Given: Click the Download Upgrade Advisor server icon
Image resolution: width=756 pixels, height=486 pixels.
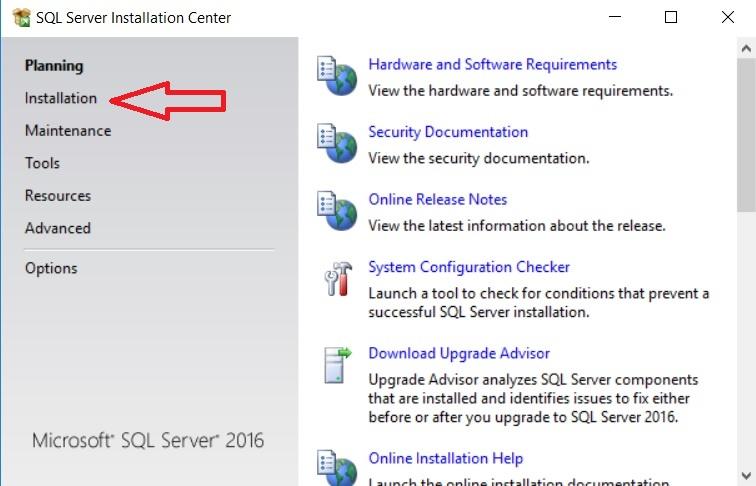Looking at the screenshot, I should (336, 365).
